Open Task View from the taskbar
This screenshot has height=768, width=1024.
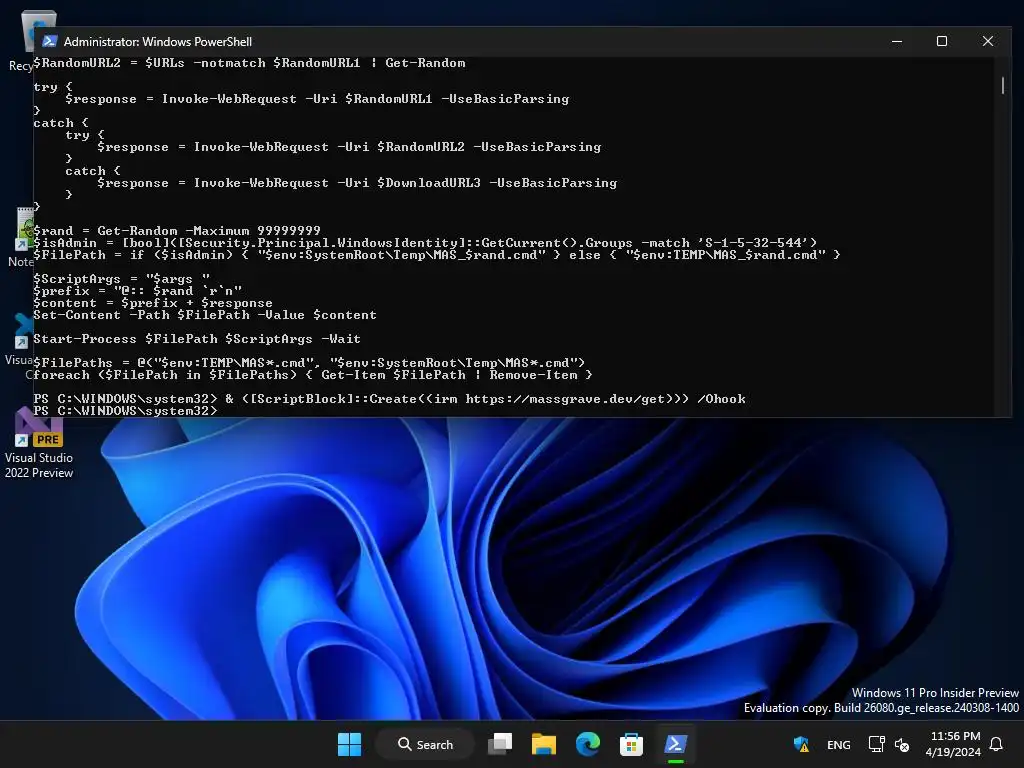[501, 744]
